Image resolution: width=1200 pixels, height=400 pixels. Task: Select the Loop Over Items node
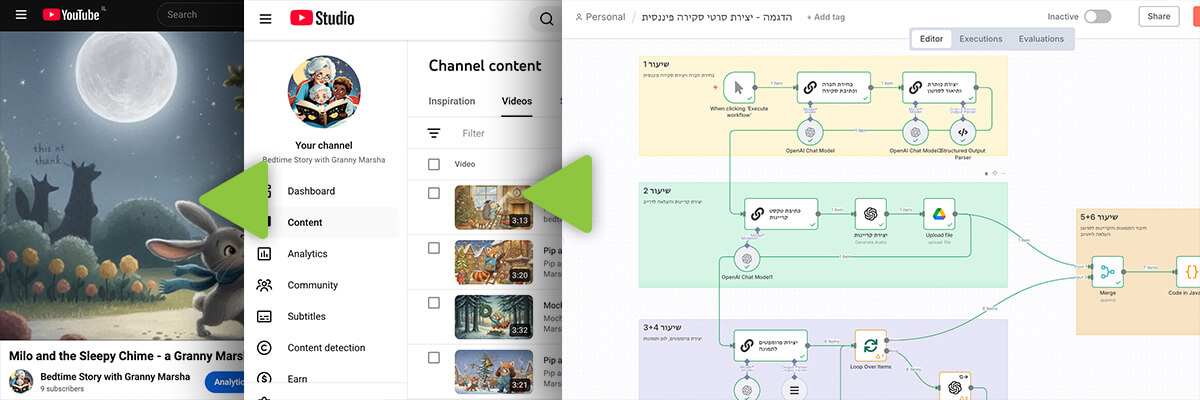(870, 346)
